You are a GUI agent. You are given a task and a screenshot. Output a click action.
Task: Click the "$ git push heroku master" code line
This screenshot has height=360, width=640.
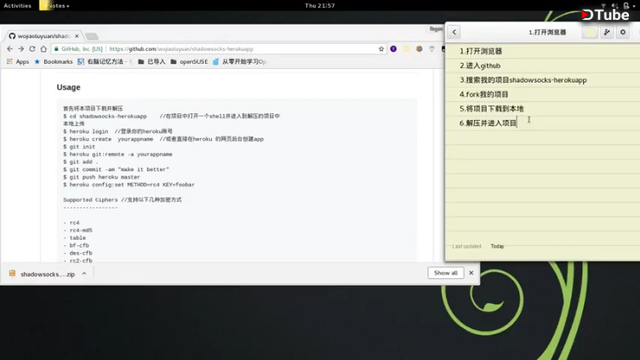[102, 177]
